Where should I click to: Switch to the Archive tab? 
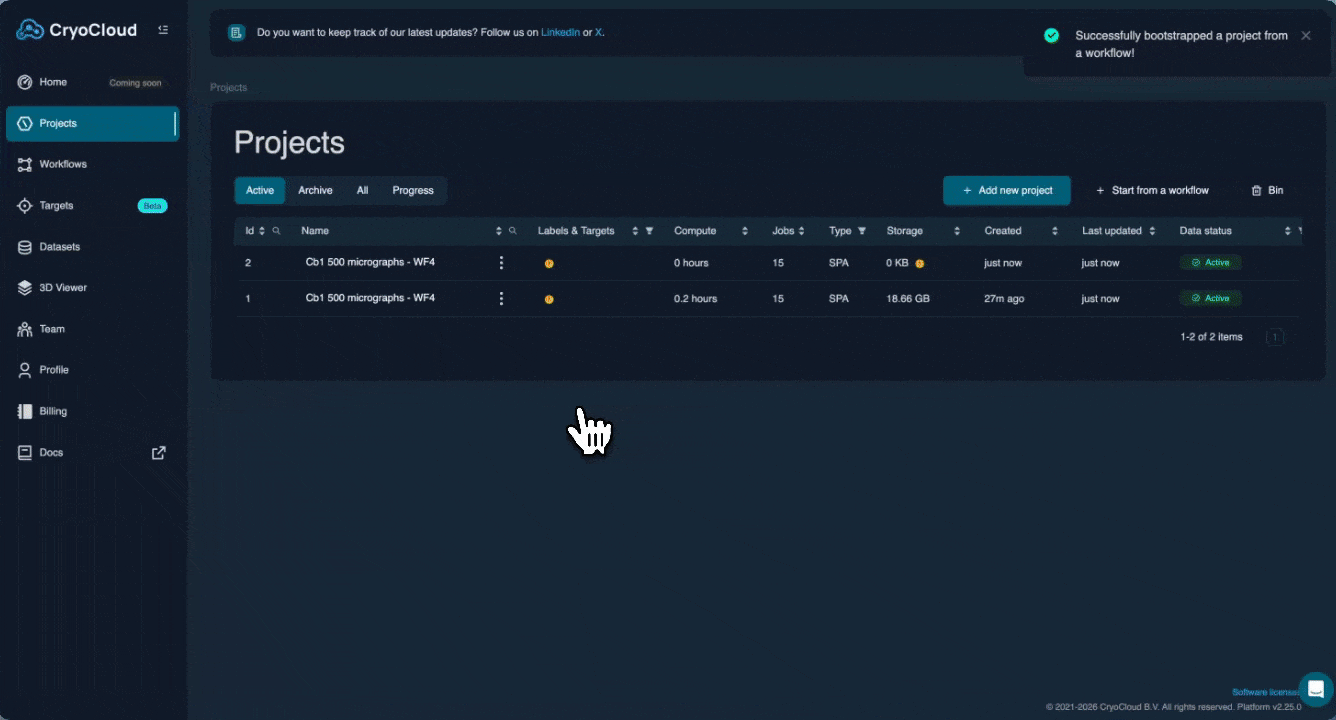coord(315,190)
